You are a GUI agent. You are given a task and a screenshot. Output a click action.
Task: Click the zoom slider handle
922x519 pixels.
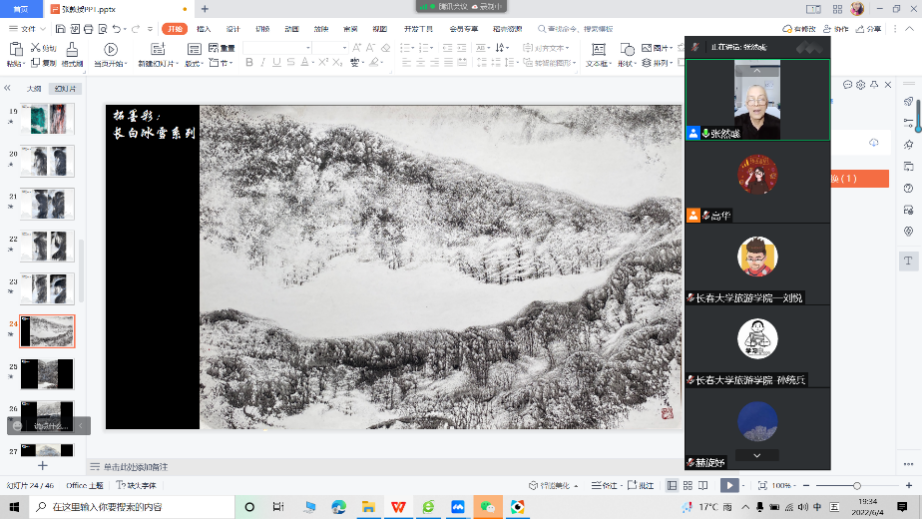pyautogui.click(x=857, y=485)
